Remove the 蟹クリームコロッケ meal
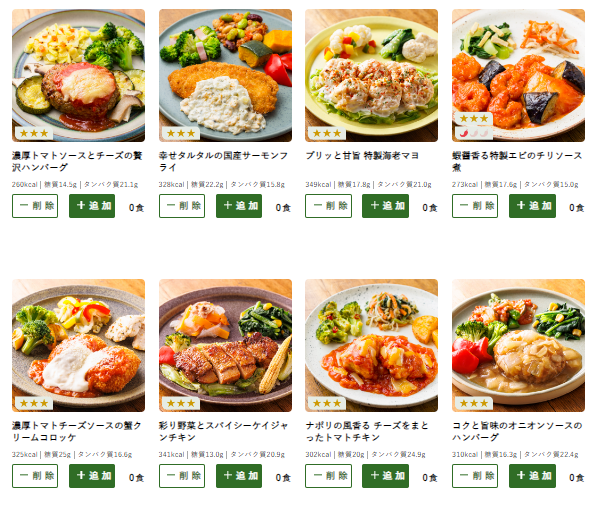Viewport: 609px width, 507px height. 35,476
